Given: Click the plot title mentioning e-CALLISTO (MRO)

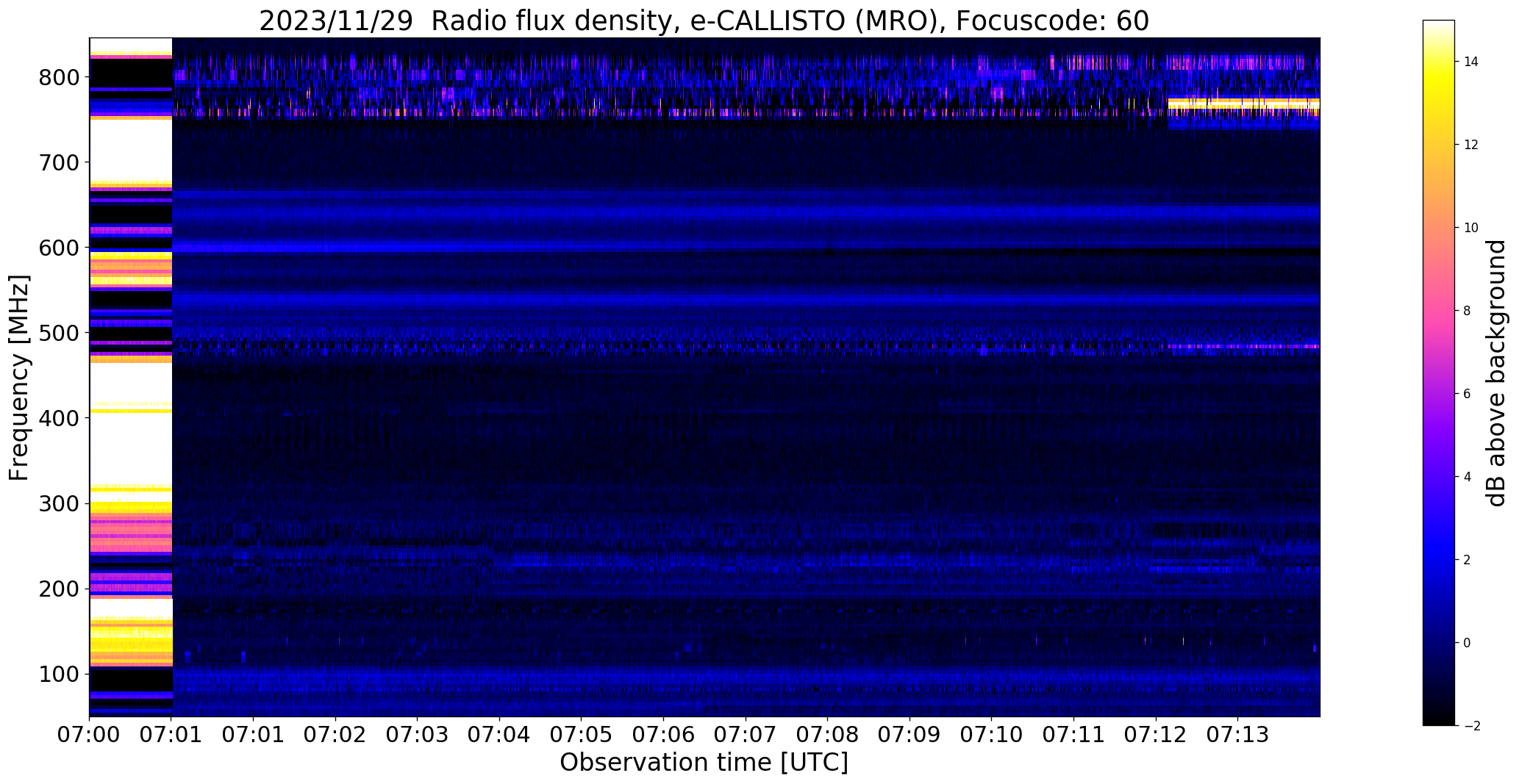Looking at the screenshot, I should click(704, 21).
